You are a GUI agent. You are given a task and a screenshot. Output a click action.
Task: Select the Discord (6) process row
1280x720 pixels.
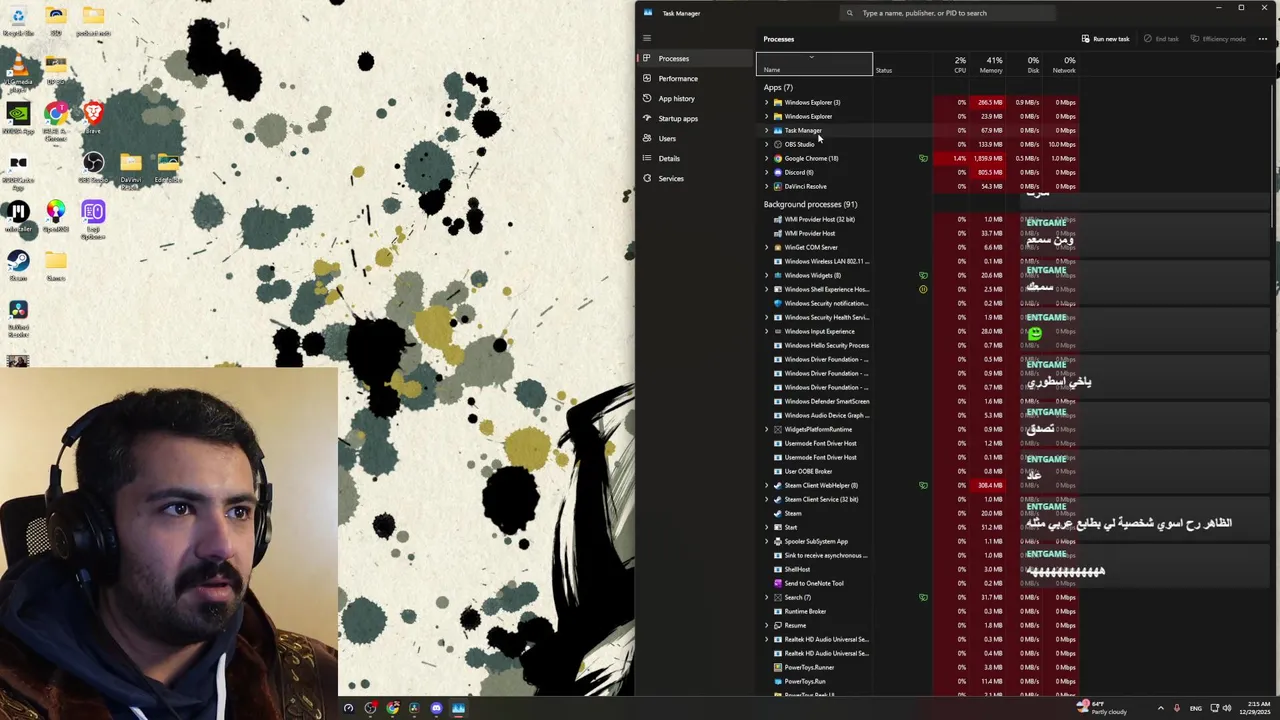pos(917,172)
